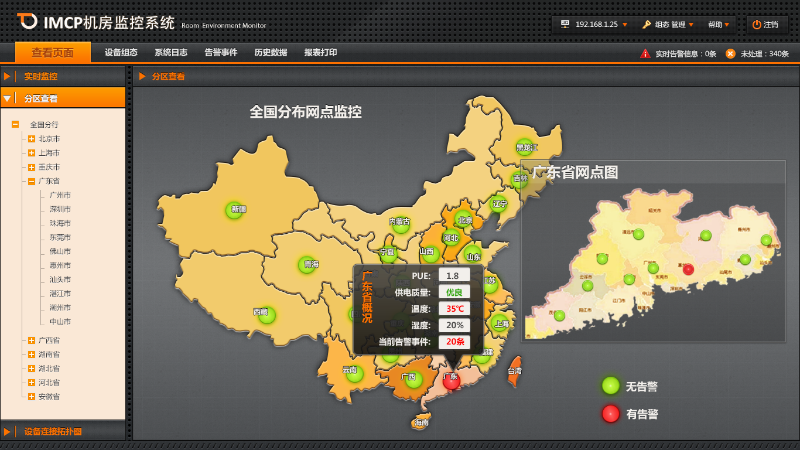Open the 历史数据 menu item

pyautogui.click(x=270, y=53)
